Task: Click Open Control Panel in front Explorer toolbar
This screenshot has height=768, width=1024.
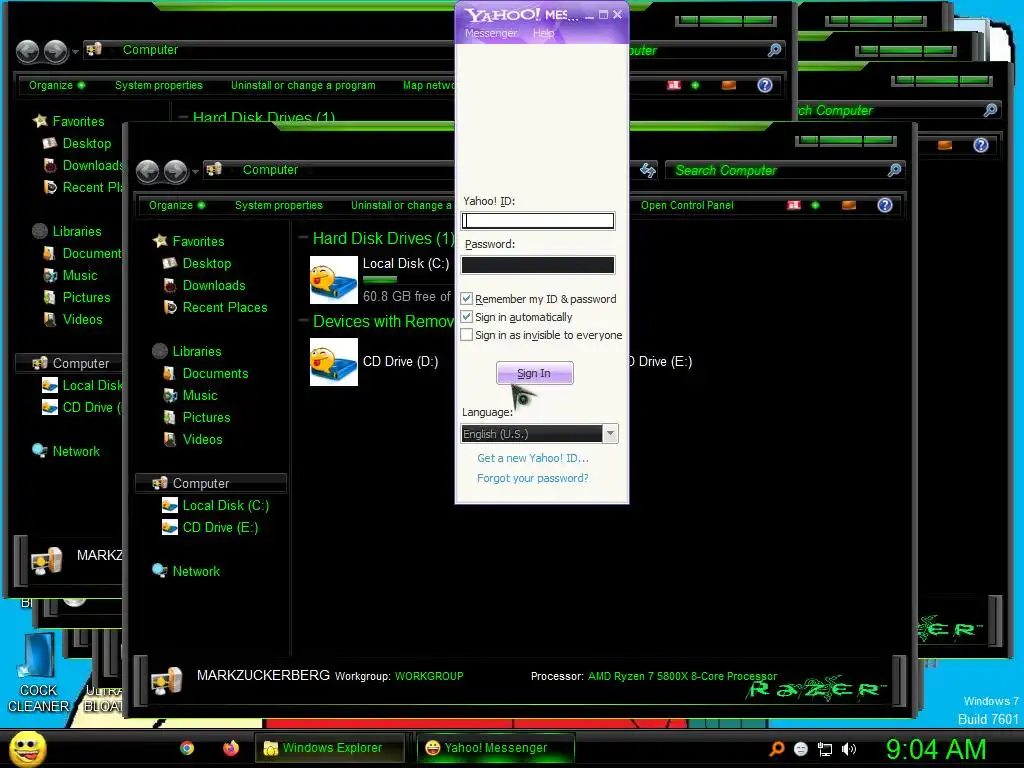Action: click(x=687, y=205)
